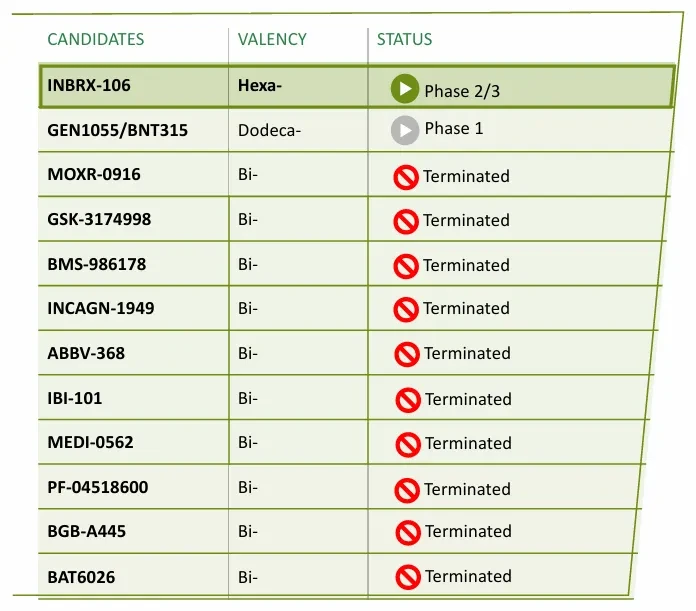Select the CANDIDATES column header
The image size is (696, 611).
[96, 39]
